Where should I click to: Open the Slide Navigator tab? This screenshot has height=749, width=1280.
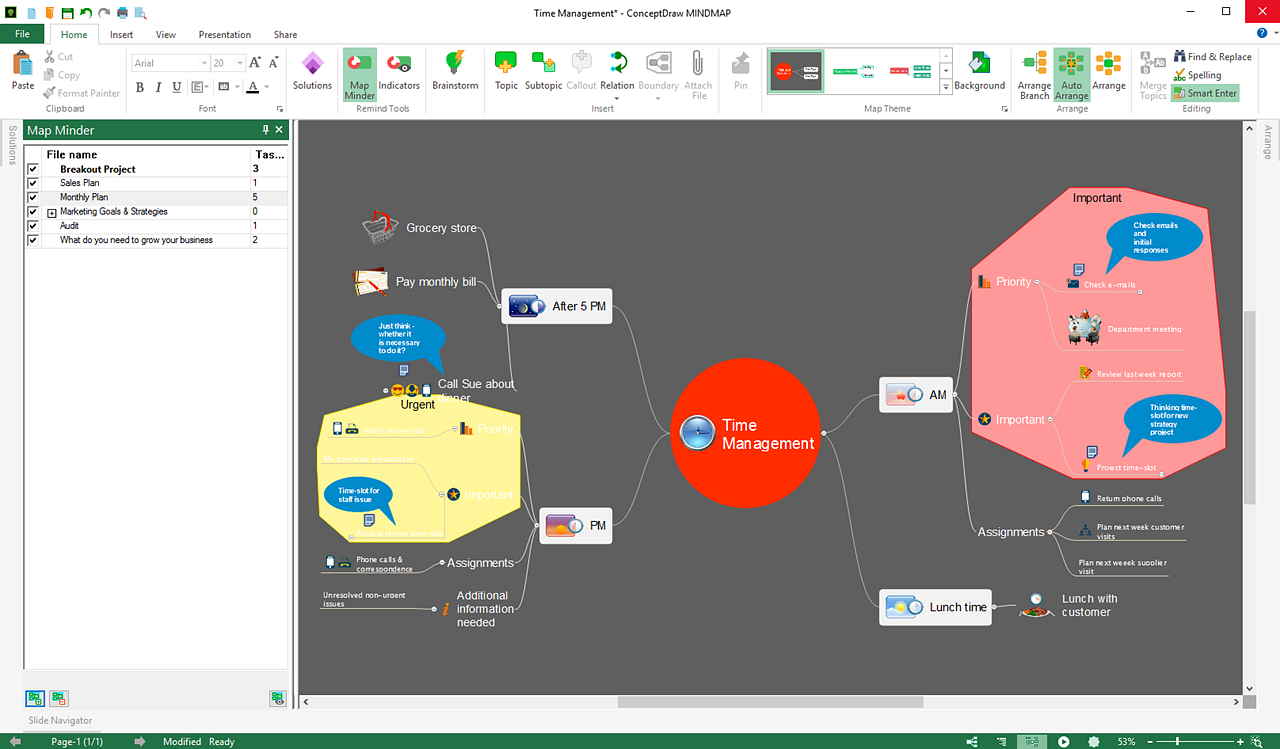coord(60,720)
